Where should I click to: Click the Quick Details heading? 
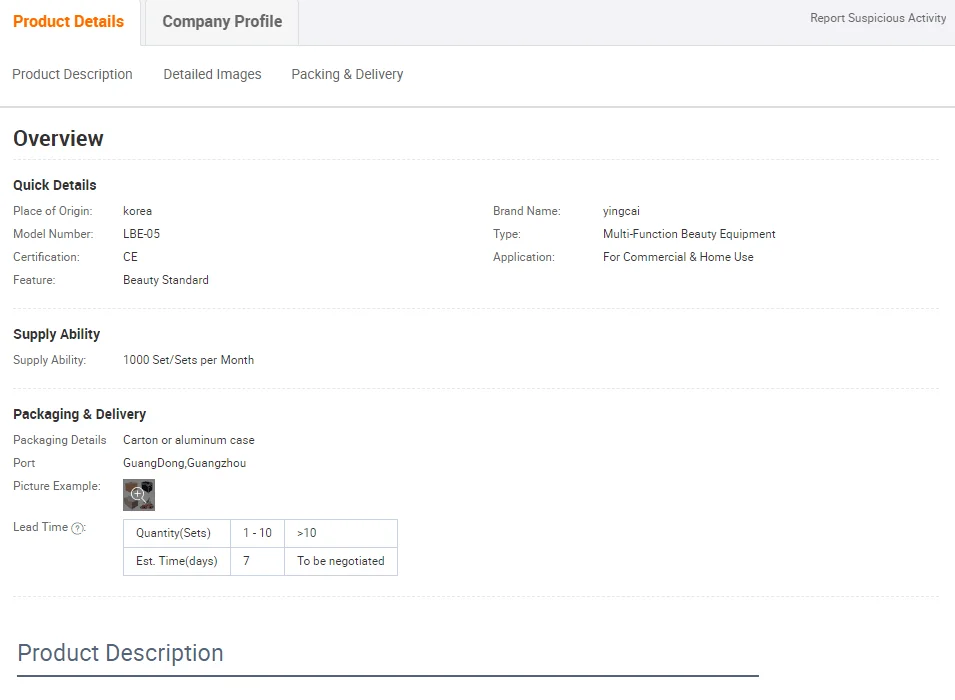point(55,185)
